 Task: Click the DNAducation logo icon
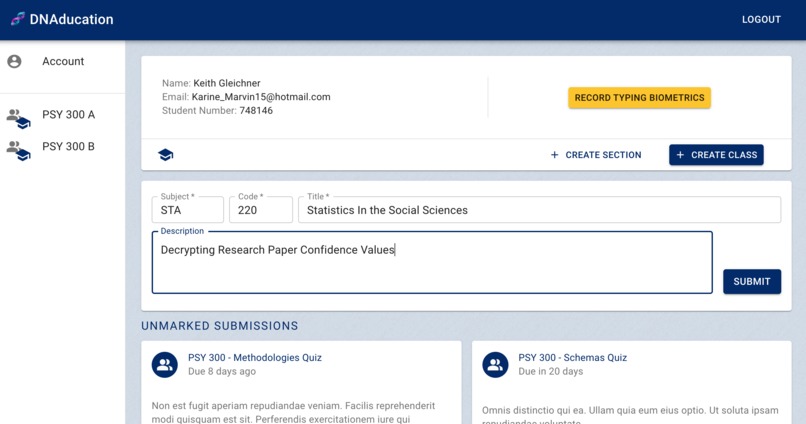pos(18,19)
